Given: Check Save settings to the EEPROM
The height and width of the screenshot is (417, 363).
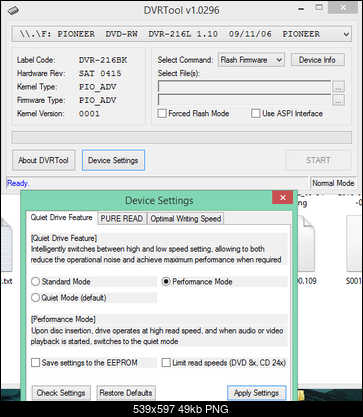Looking at the screenshot, I should [x=36, y=363].
